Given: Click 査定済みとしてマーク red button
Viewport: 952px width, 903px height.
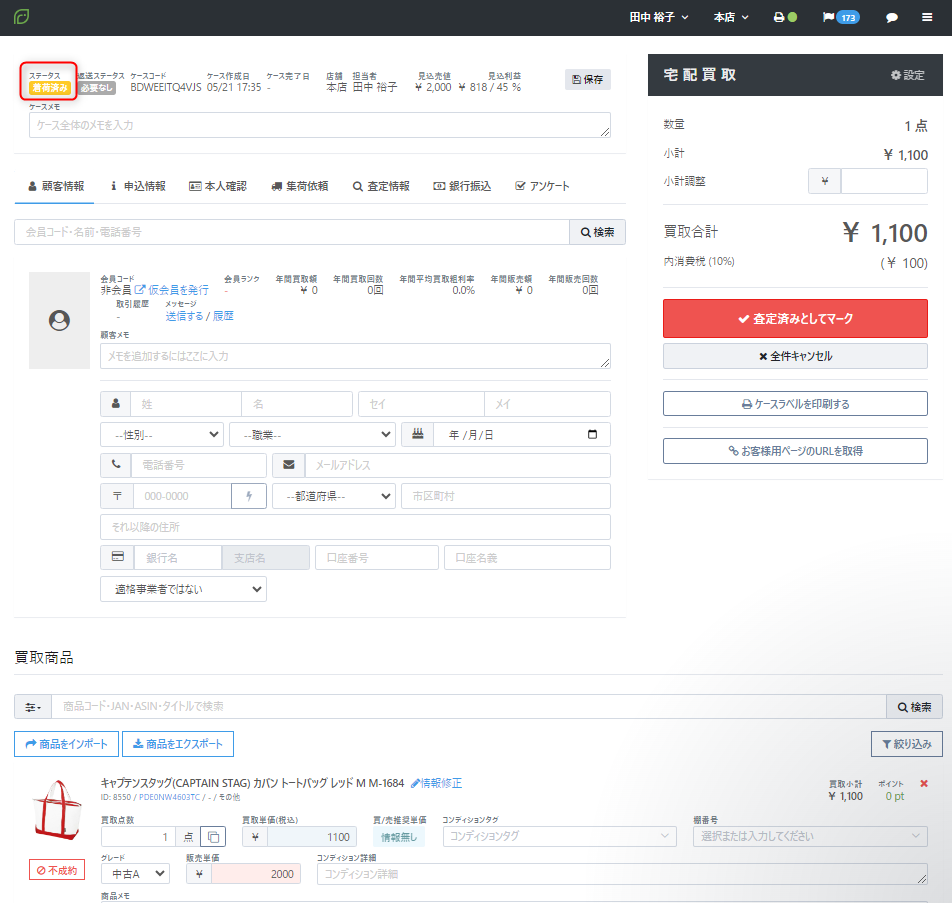Looking at the screenshot, I should (x=795, y=318).
